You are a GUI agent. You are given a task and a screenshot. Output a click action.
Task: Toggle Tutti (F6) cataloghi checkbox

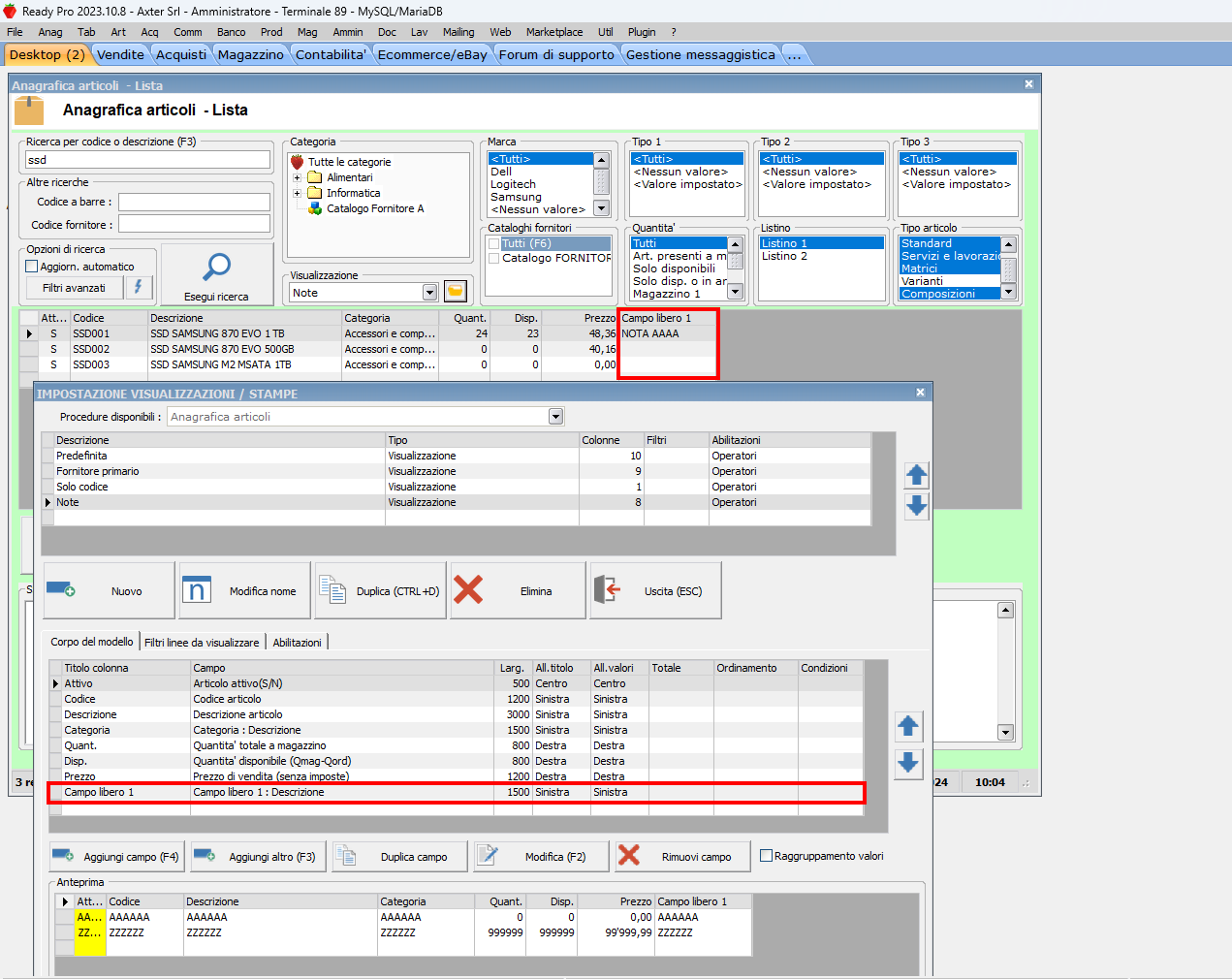[x=494, y=243]
